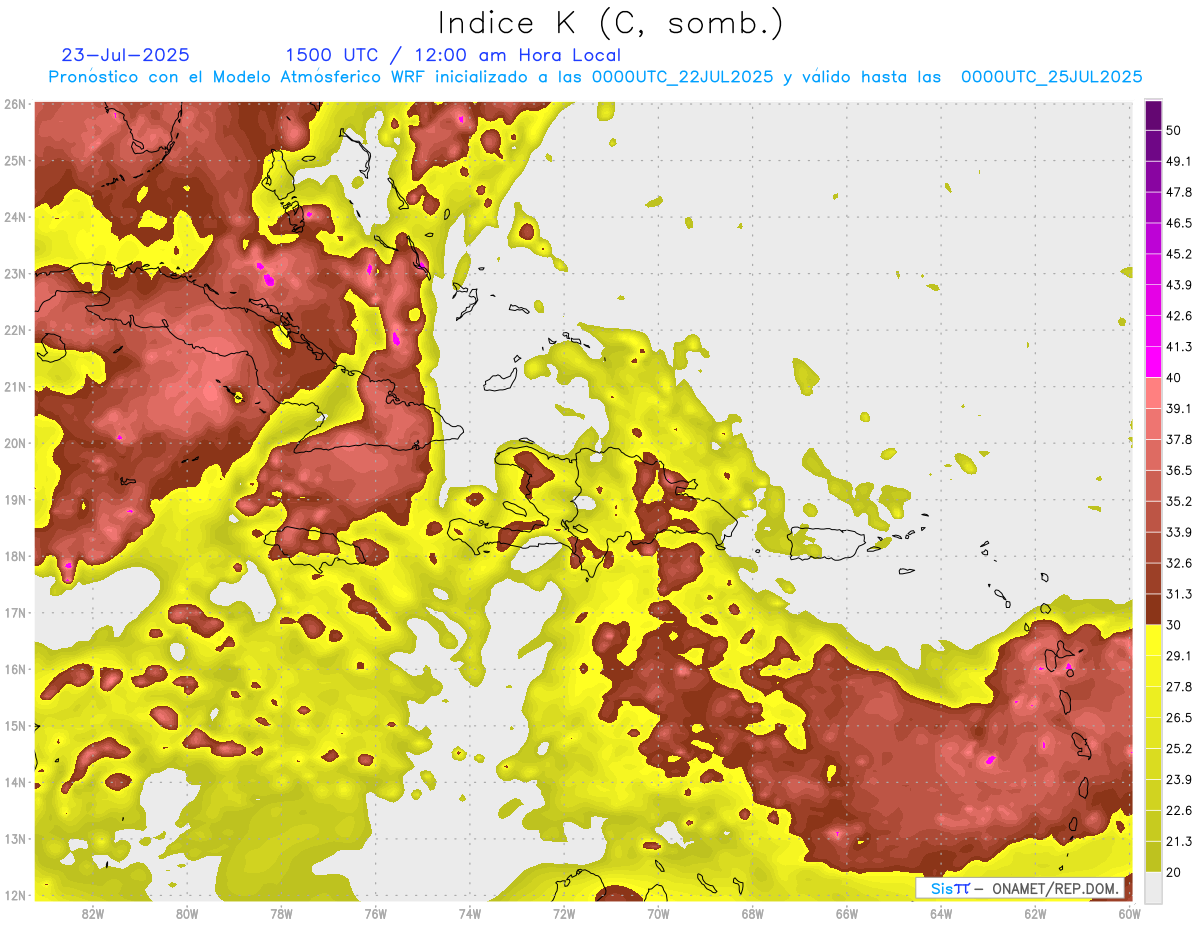The image size is (1200, 927).
Task: Click the colorbar value label 49.1
Action: pyautogui.click(x=1179, y=161)
